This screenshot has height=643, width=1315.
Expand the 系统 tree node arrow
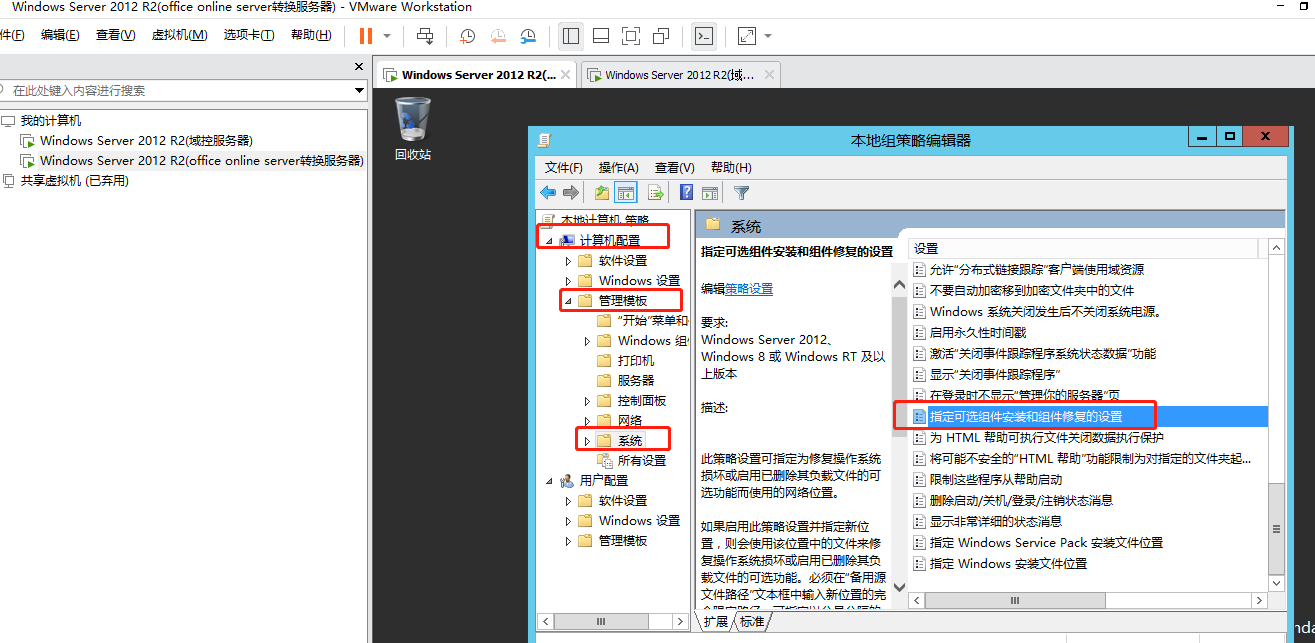click(x=587, y=441)
